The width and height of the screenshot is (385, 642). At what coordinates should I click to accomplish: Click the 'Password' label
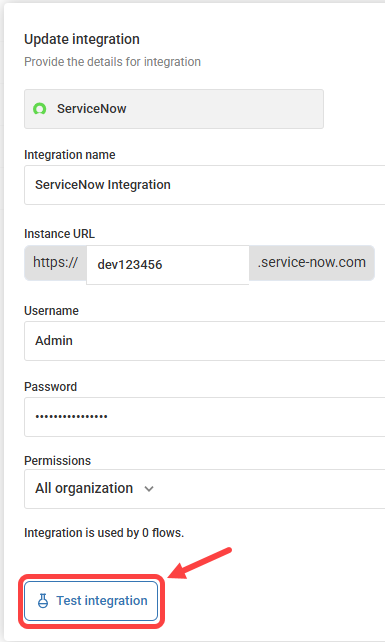tap(50, 387)
